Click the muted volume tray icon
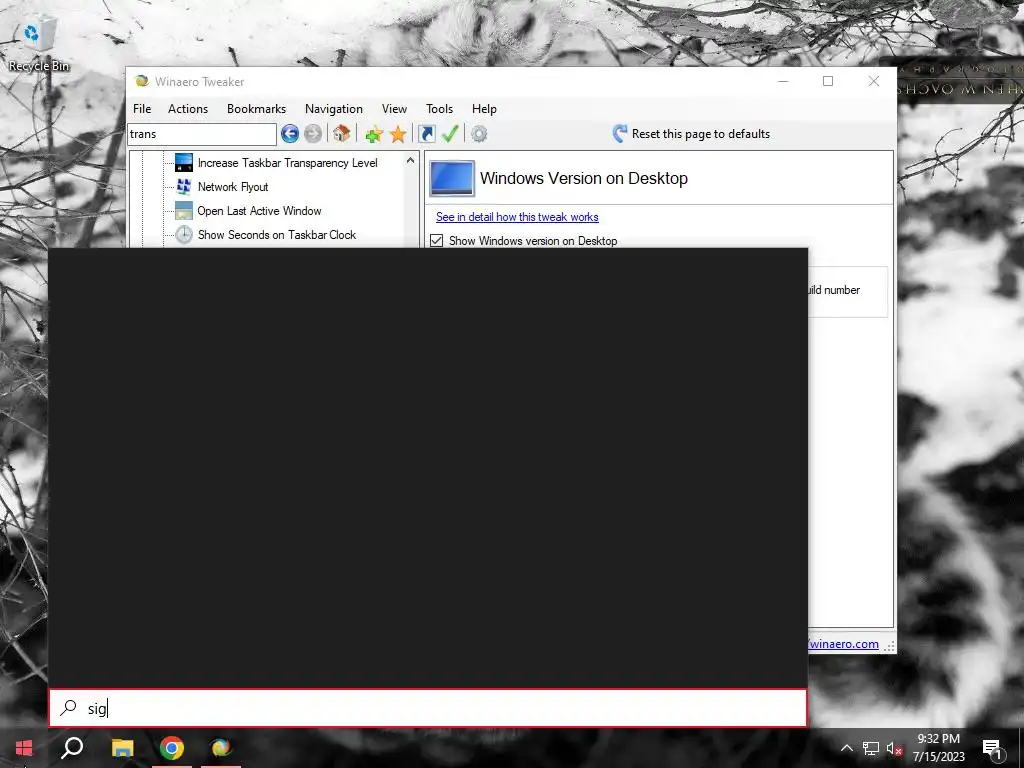Image resolution: width=1024 pixels, height=768 pixels. 894,748
